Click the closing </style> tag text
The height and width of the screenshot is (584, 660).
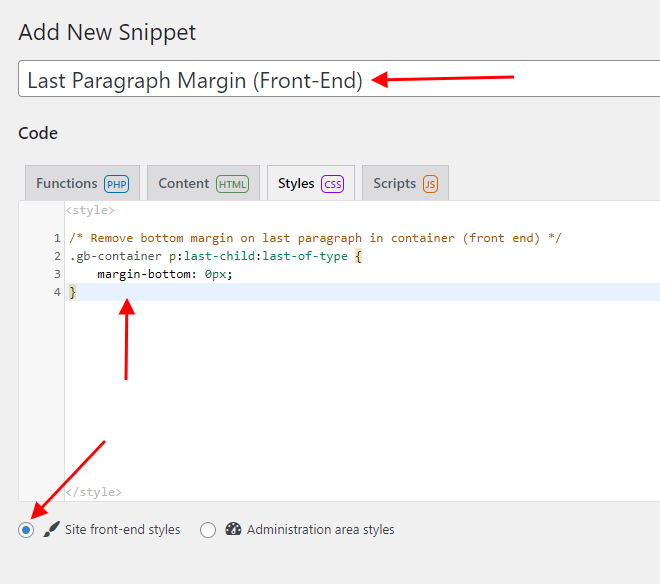[93, 492]
